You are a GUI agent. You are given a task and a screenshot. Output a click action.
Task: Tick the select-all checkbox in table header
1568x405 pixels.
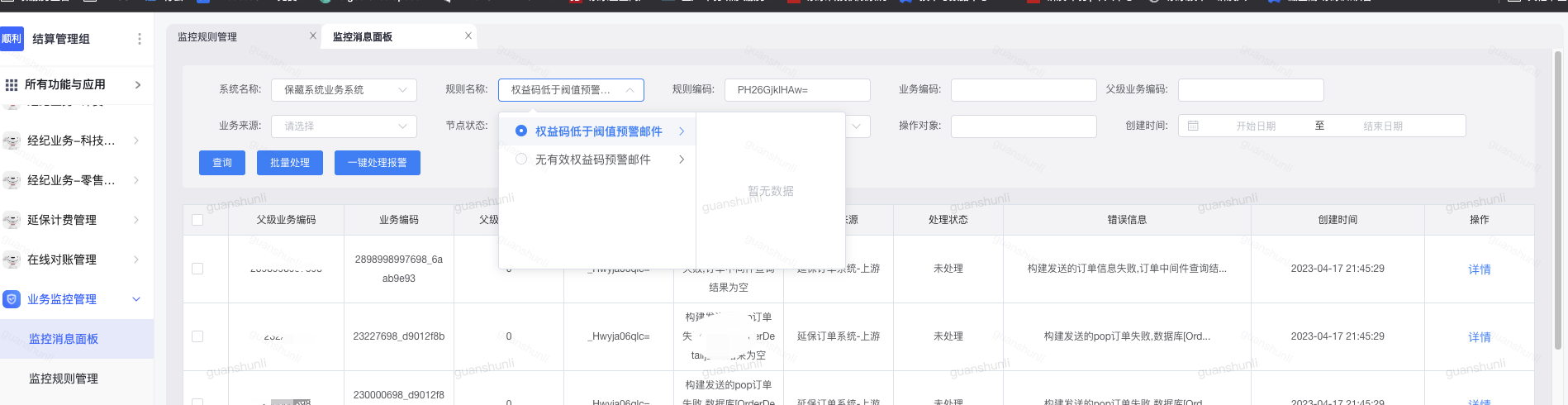[x=197, y=220]
